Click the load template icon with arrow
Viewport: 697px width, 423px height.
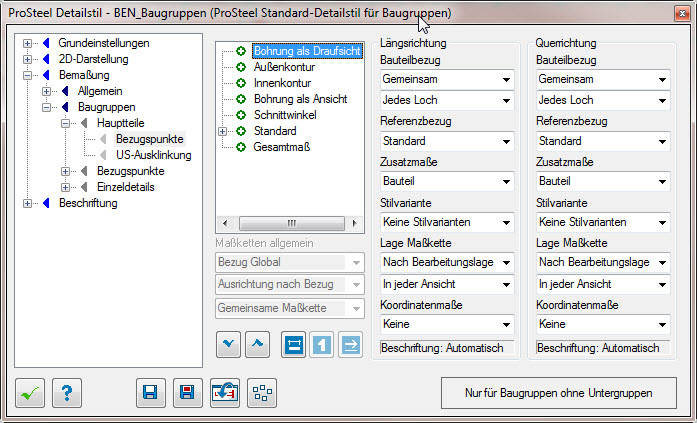tap(224, 393)
